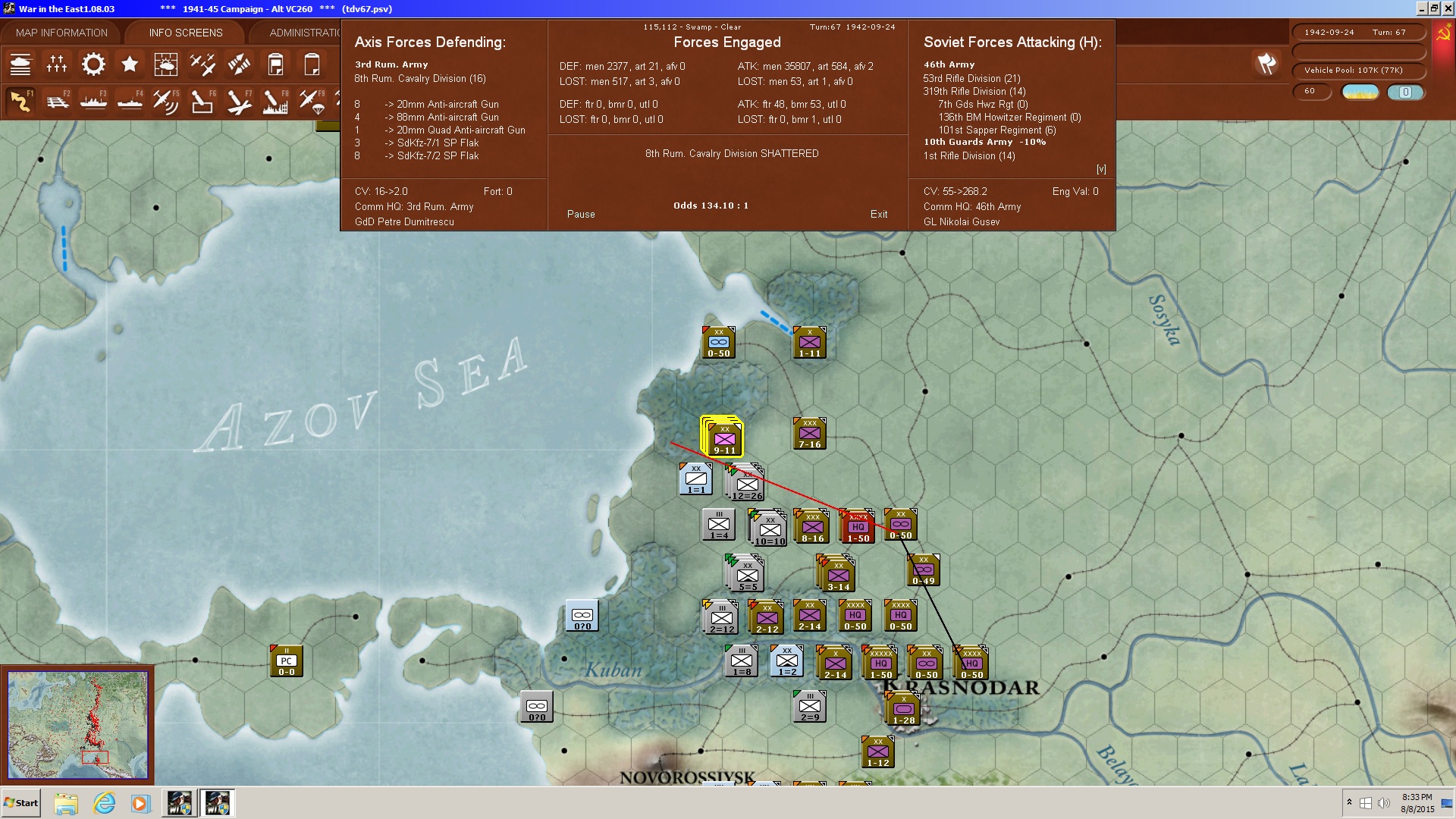Image resolution: width=1456 pixels, height=819 pixels.
Task: Select F6 bomb unit mode
Action: click(202, 102)
